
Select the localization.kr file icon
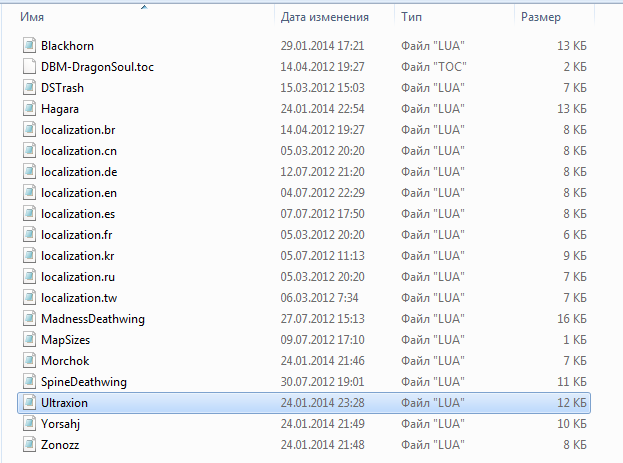[x=29, y=256]
